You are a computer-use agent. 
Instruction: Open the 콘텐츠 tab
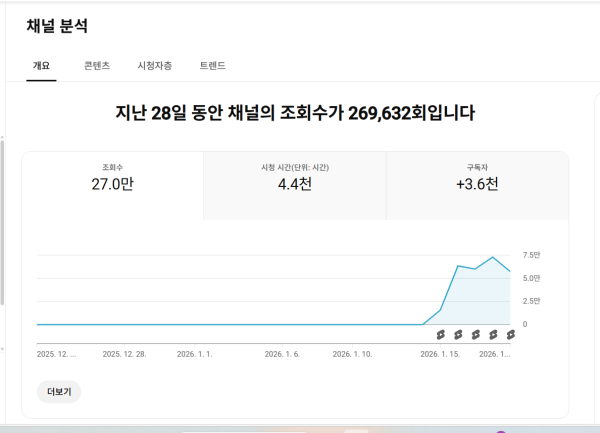coord(97,66)
